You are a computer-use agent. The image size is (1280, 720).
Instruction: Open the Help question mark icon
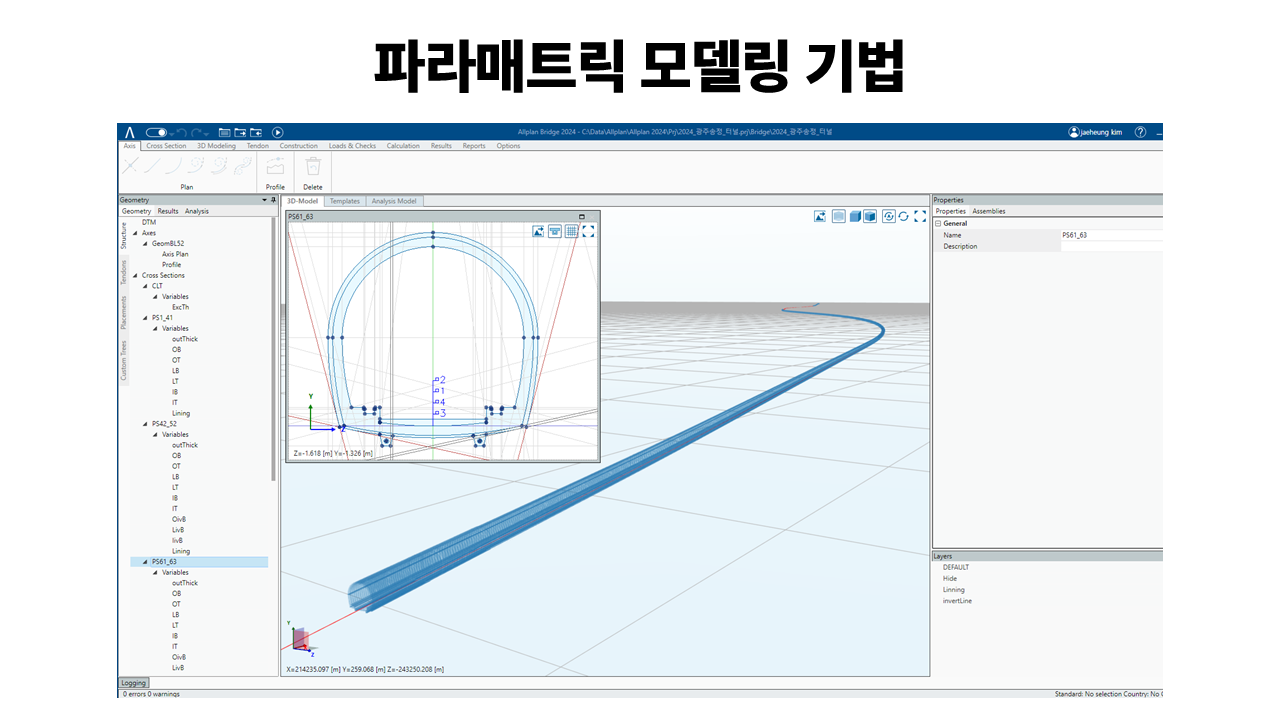1140,132
